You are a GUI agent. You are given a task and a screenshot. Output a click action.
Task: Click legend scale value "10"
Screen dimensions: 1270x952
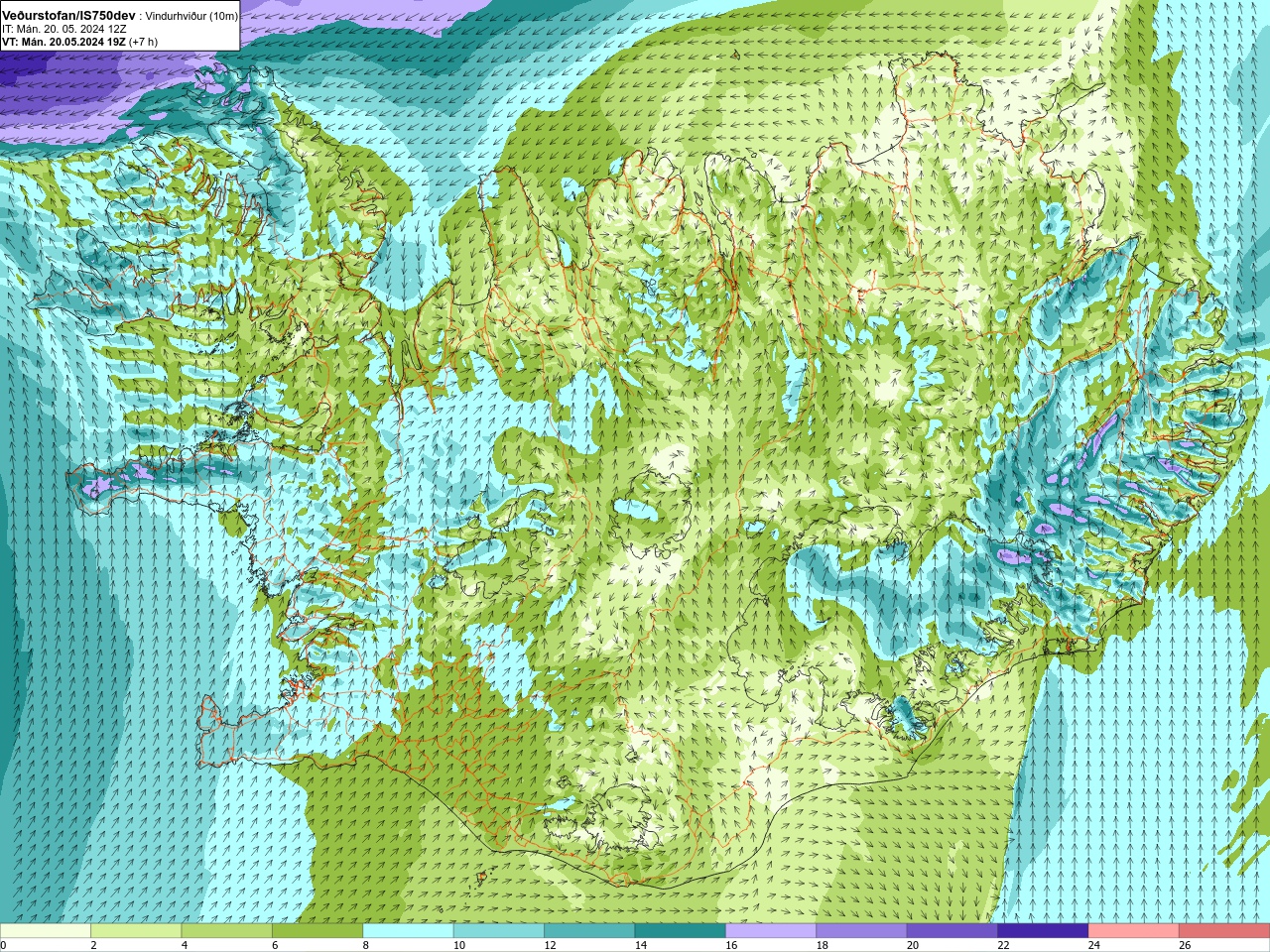point(458,945)
